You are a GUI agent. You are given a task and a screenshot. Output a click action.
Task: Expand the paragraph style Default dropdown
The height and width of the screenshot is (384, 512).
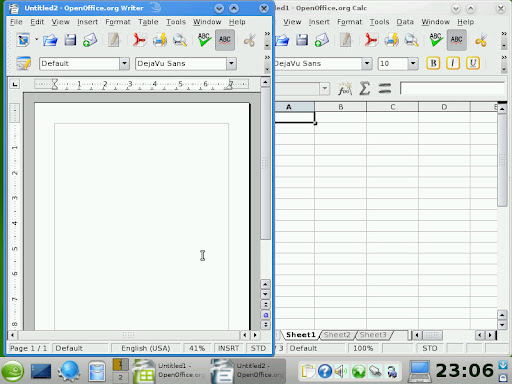pos(124,63)
